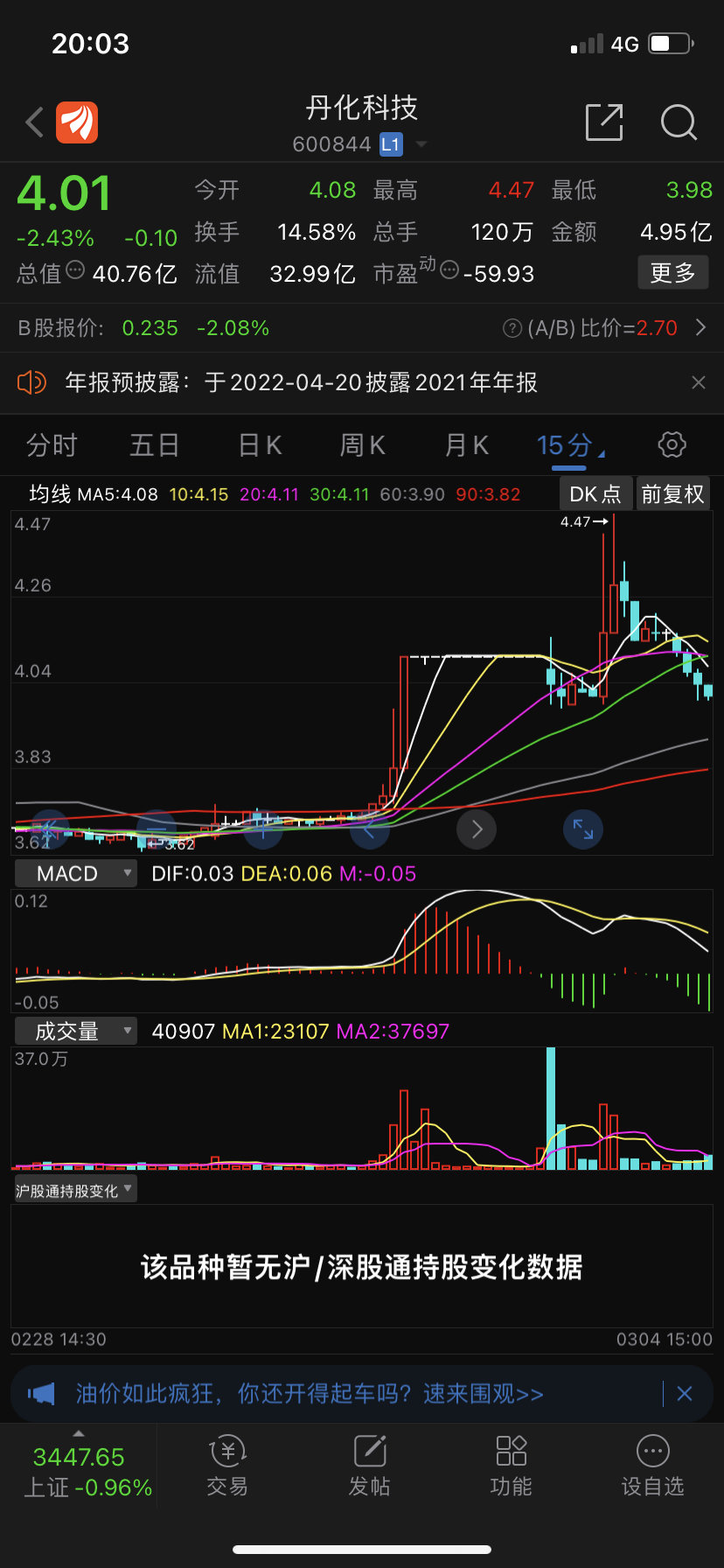
Task: Switch to the 日K tab
Action: (260, 445)
